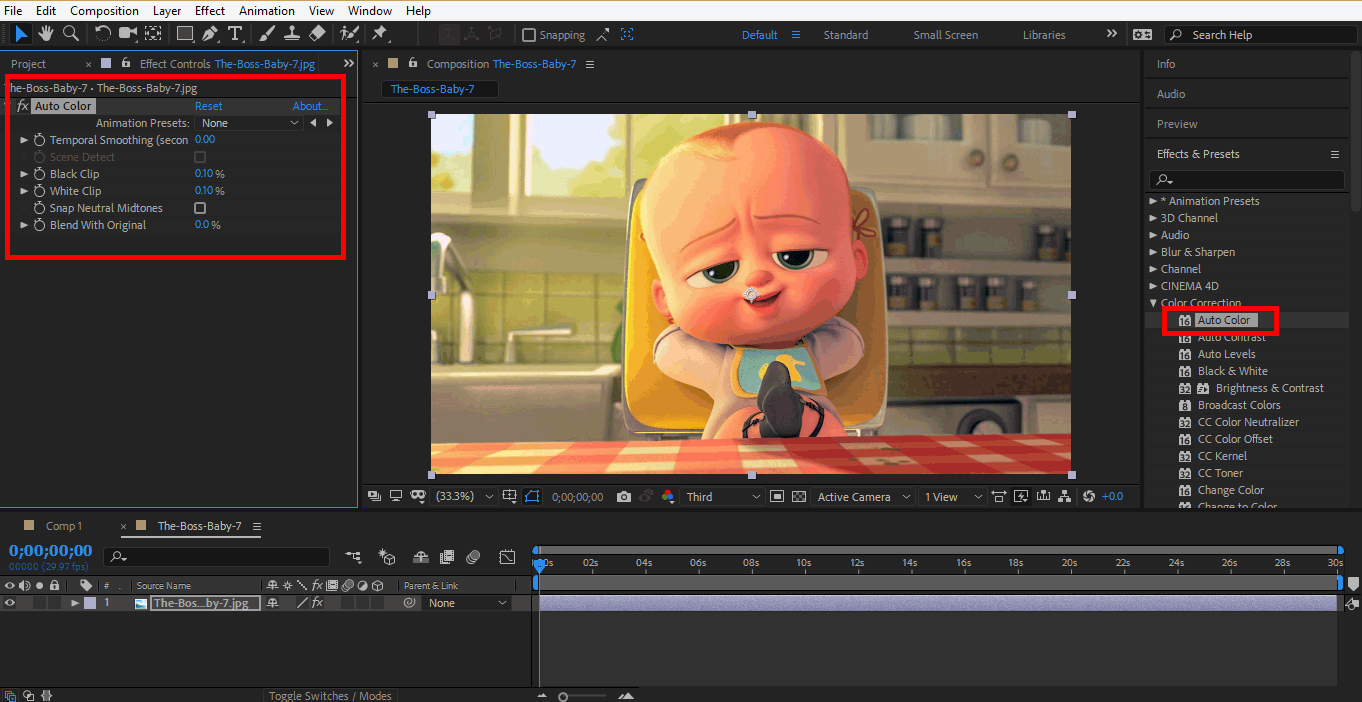Viewport: 1362px width, 702px height.
Task: Select the Rectangle shape tool
Action: (x=185, y=34)
